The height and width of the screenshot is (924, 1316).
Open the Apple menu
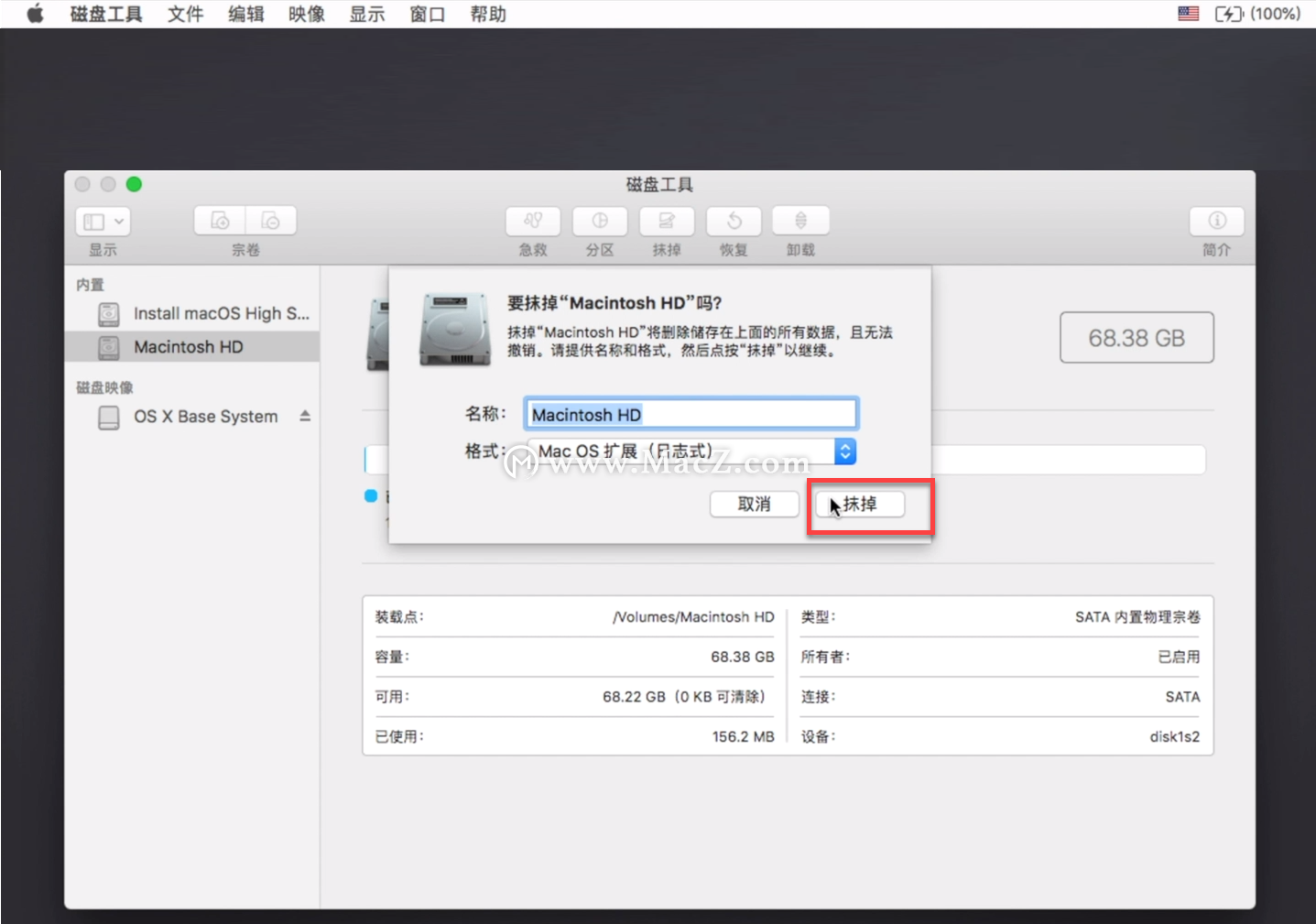[x=35, y=14]
